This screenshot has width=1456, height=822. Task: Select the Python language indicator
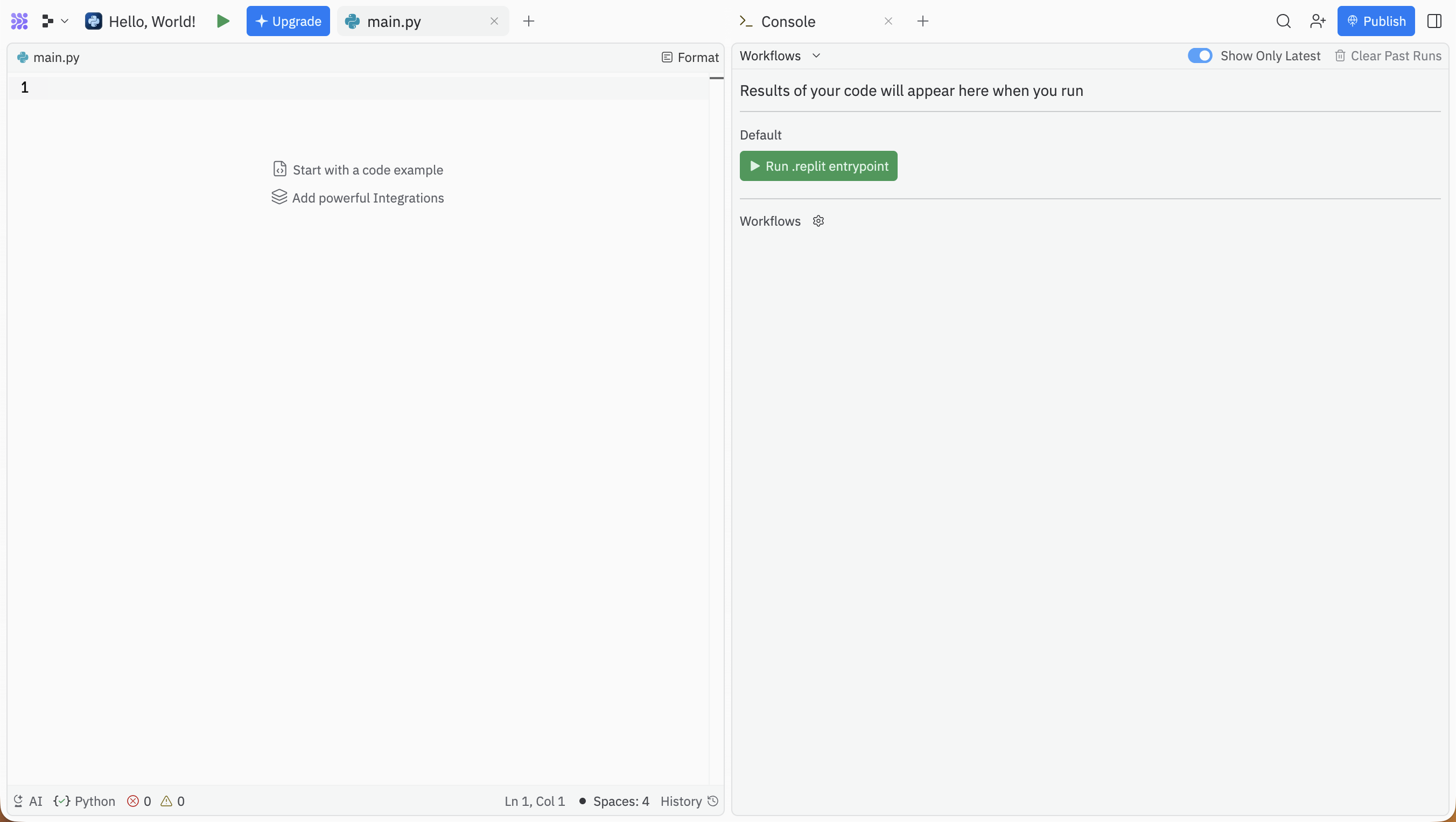click(85, 801)
